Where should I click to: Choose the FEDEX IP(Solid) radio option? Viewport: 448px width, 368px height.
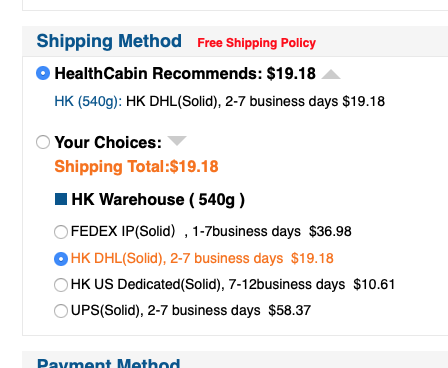coord(61,232)
